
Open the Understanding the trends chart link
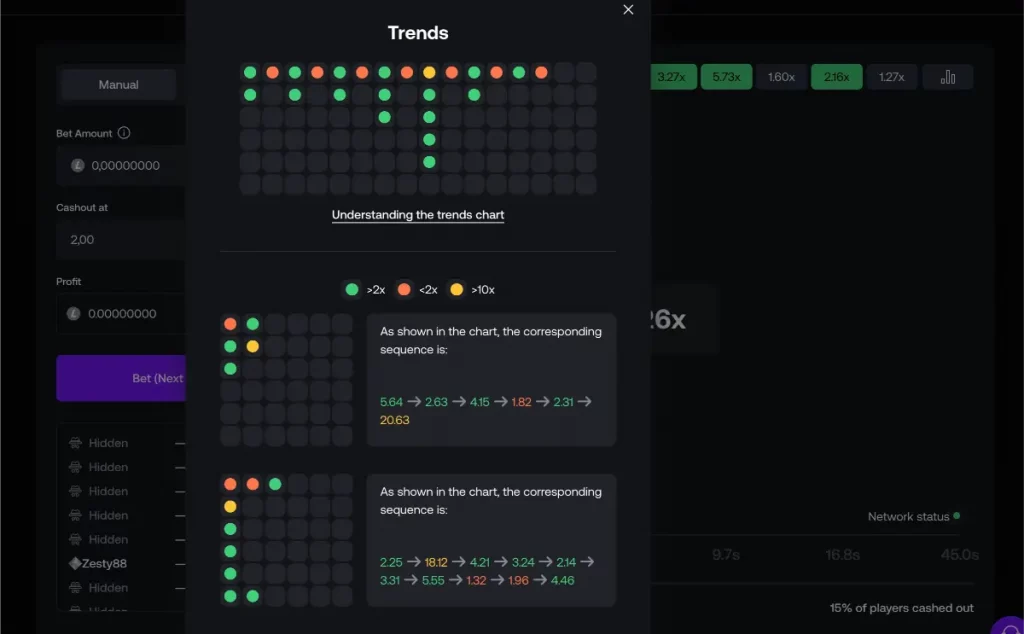click(418, 215)
